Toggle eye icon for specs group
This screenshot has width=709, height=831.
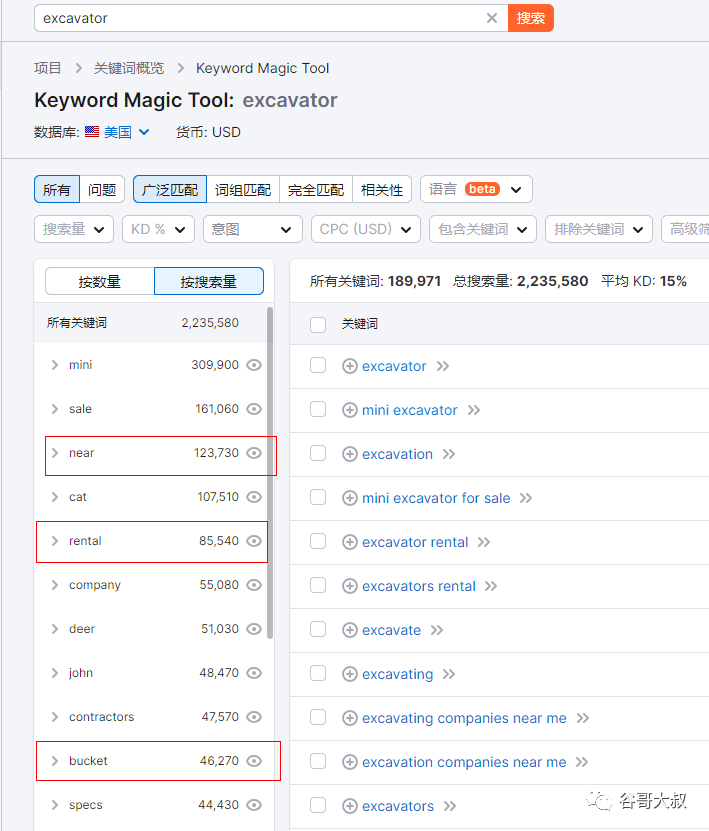[254, 805]
